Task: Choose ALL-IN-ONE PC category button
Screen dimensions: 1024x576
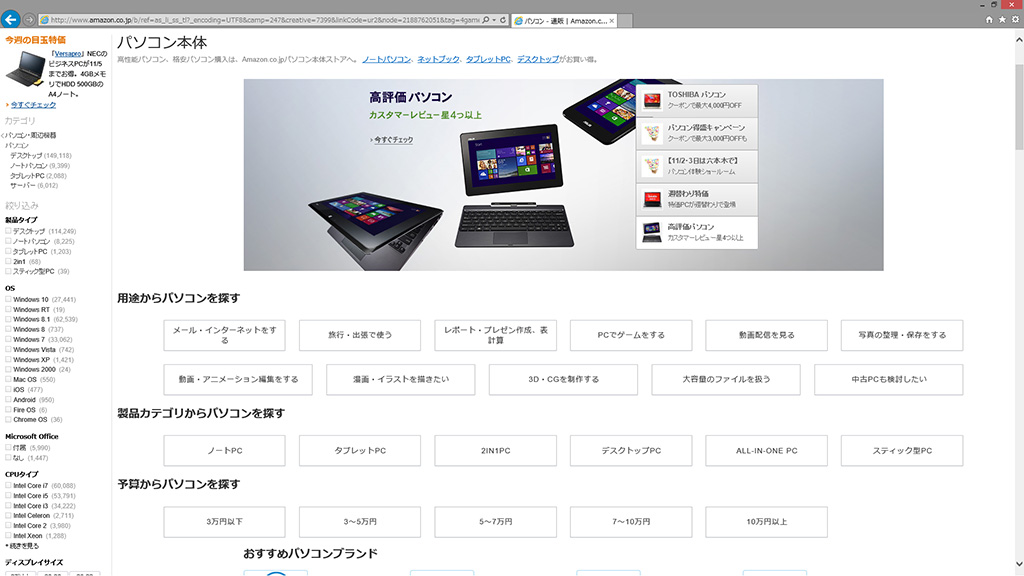Action: (767, 451)
